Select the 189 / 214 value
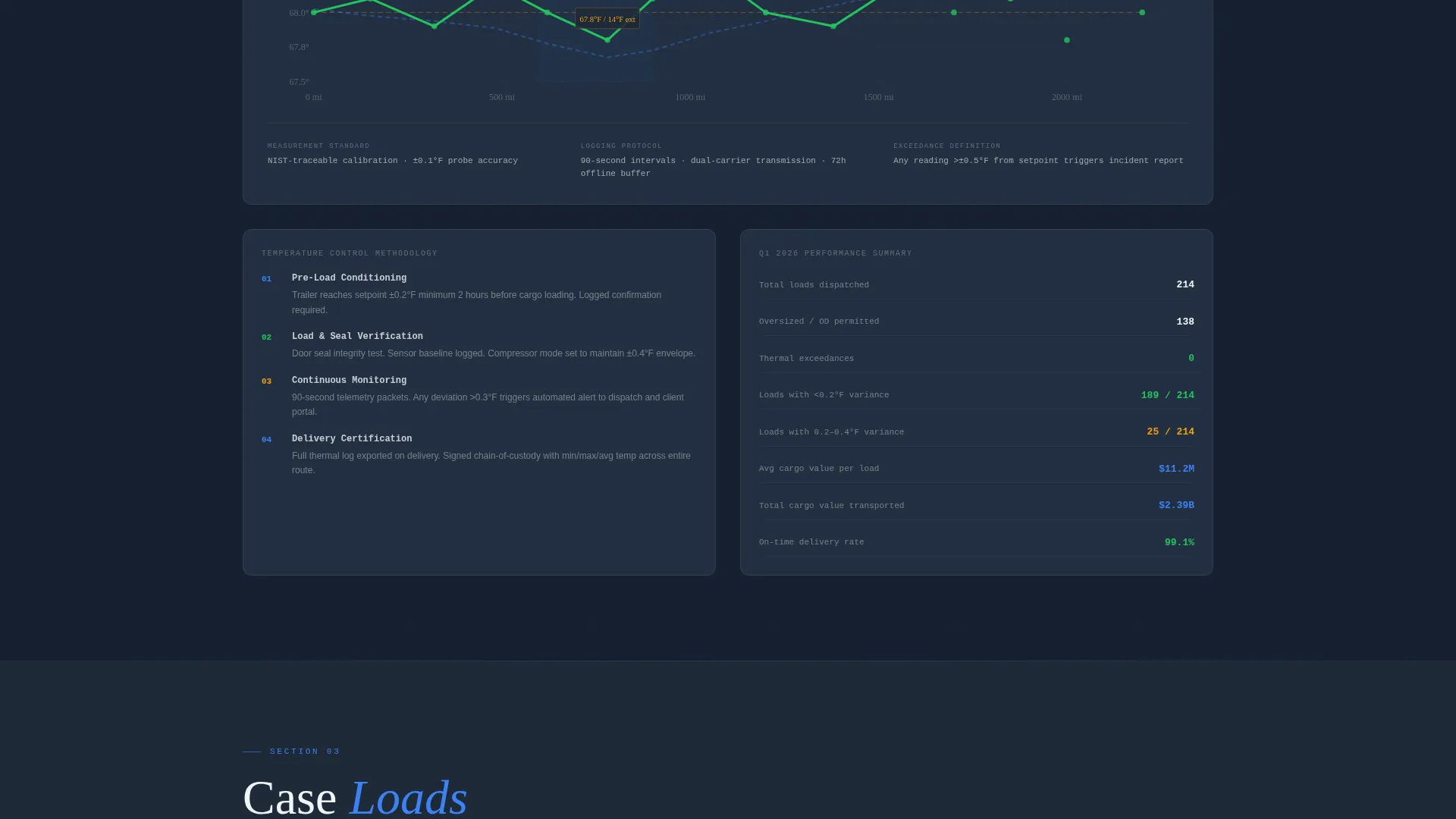Screen dimensions: 1456x819 [x=1167, y=395]
